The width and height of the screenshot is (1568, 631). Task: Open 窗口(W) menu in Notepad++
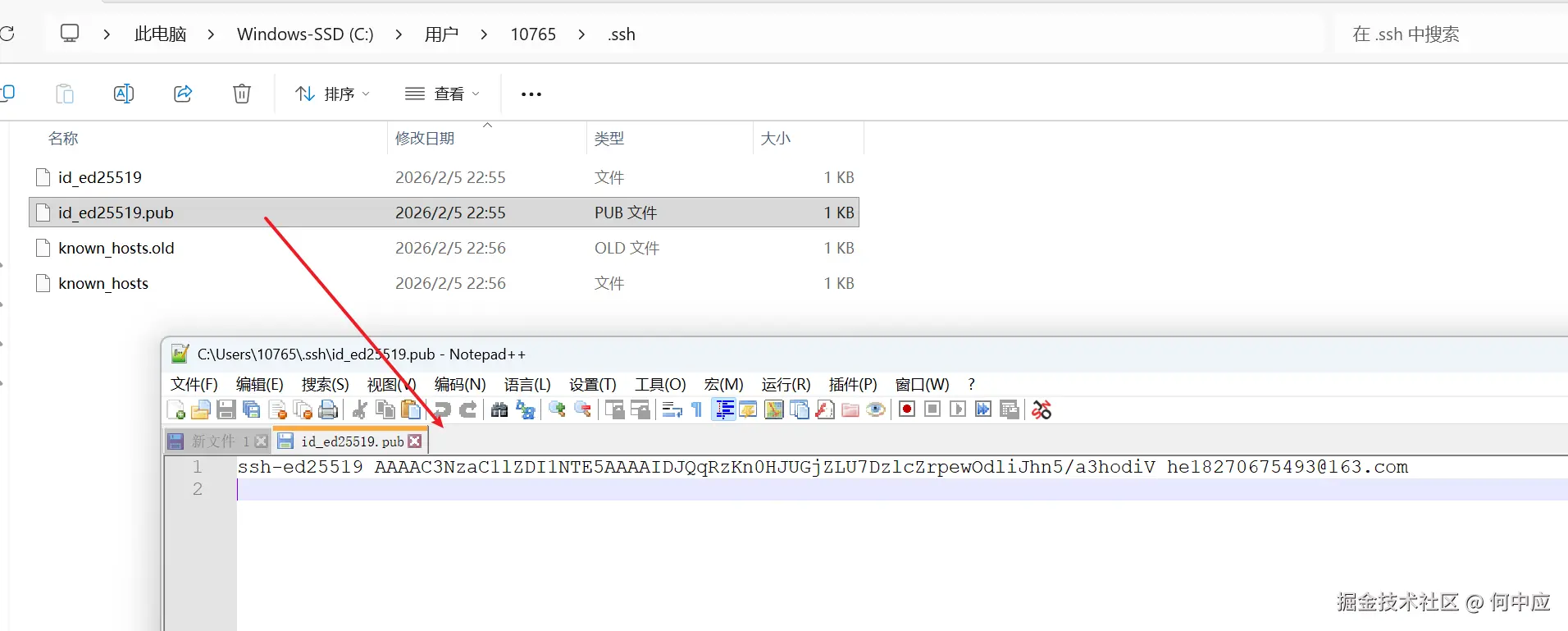[x=923, y=384]
